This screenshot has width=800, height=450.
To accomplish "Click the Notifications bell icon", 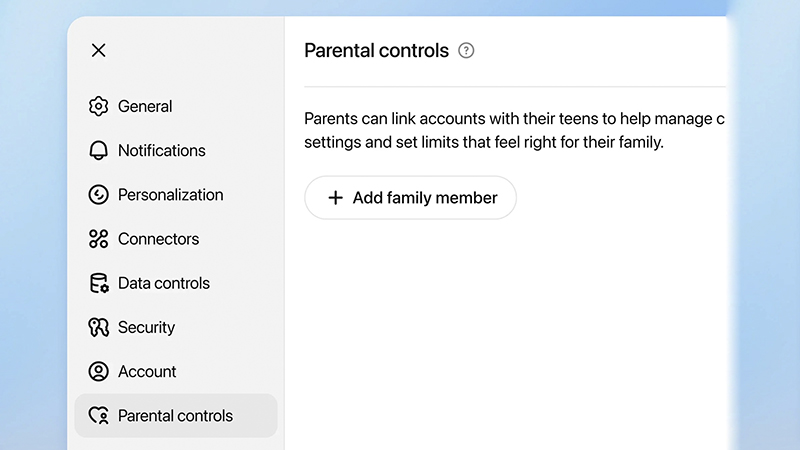I will pyautogui.click(x=98, y=150).
